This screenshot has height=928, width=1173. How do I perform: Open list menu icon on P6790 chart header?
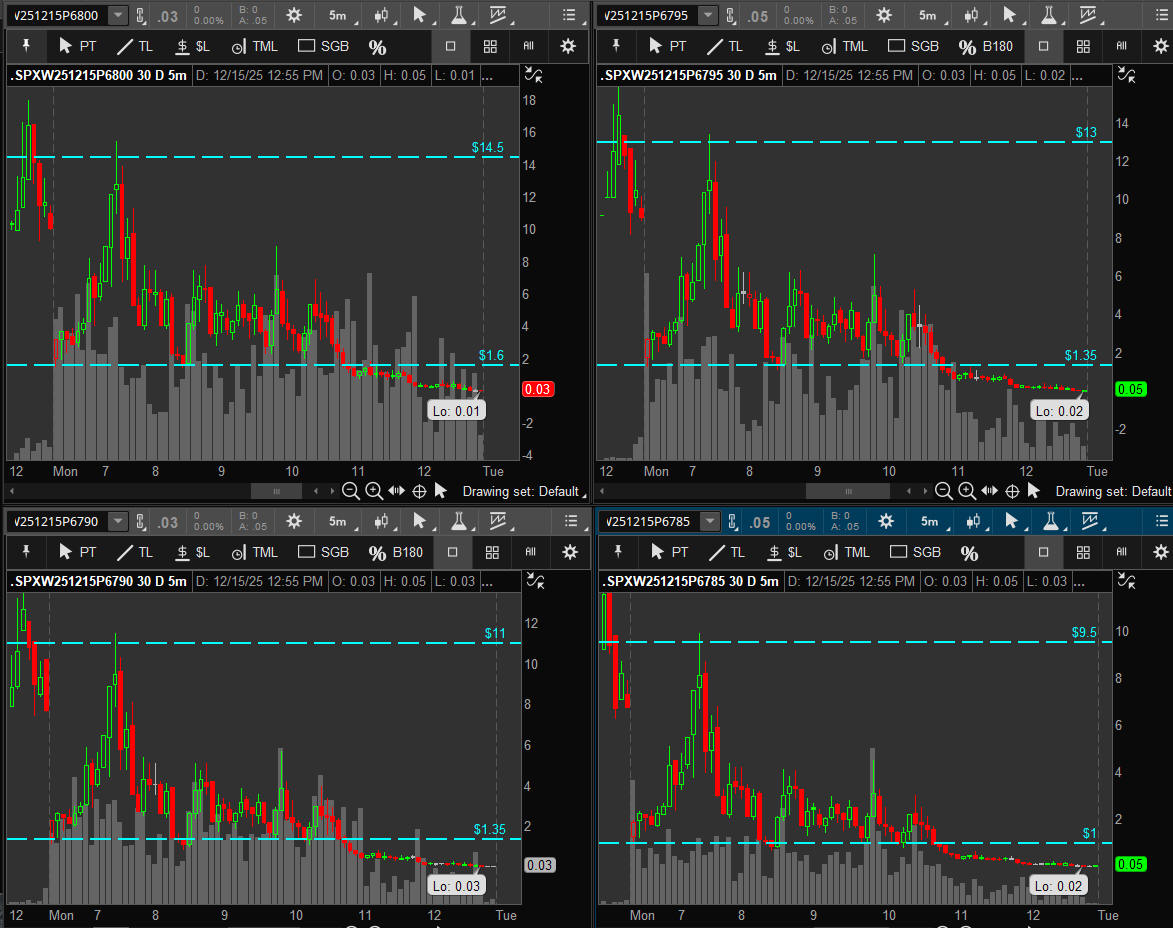571,521
